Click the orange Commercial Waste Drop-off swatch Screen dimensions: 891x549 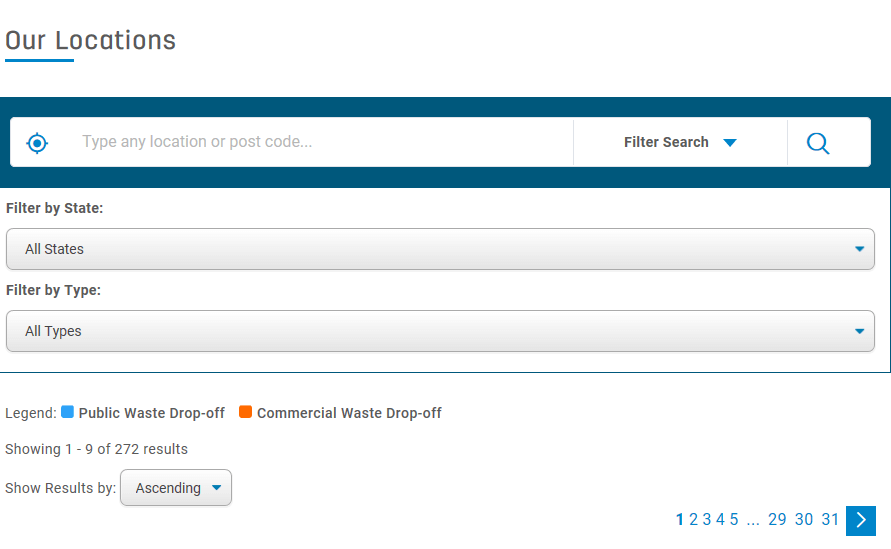tap(246, 412)
